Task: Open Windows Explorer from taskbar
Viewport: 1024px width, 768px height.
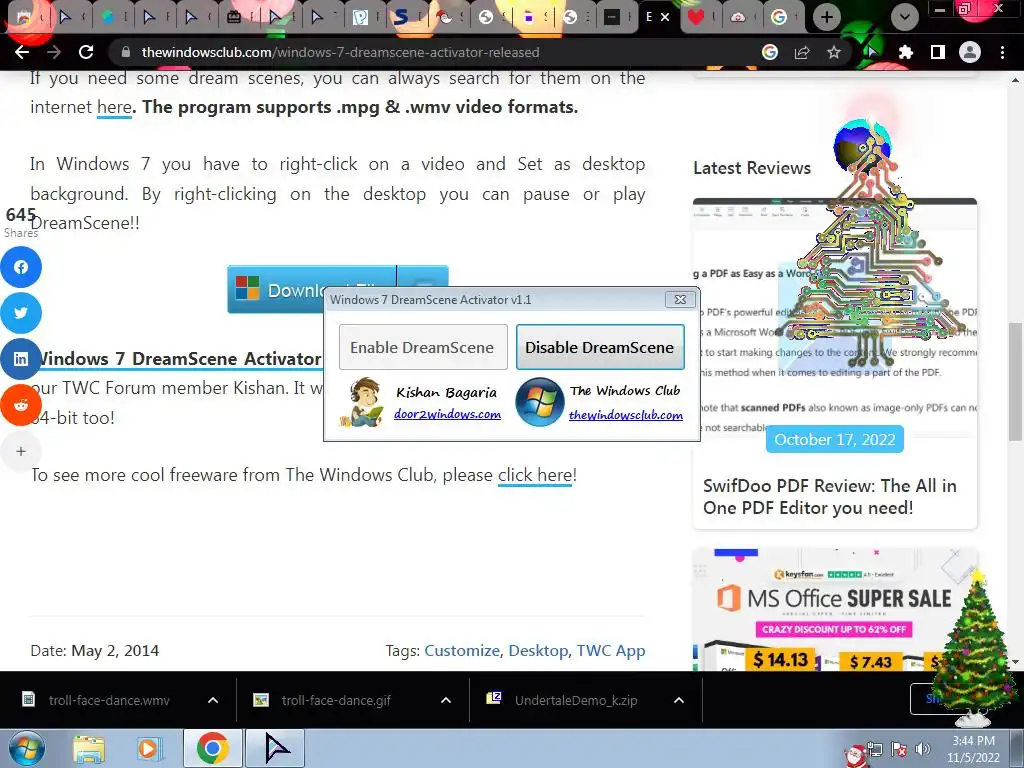Action: point(89,748)
